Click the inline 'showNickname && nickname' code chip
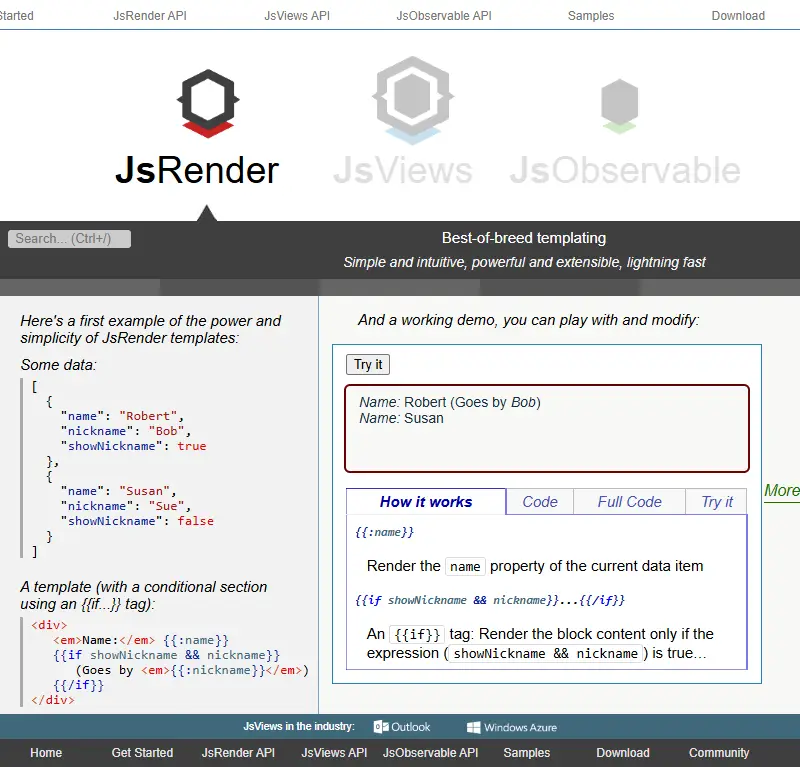800x767 pixels. click(x=545, y=653)
